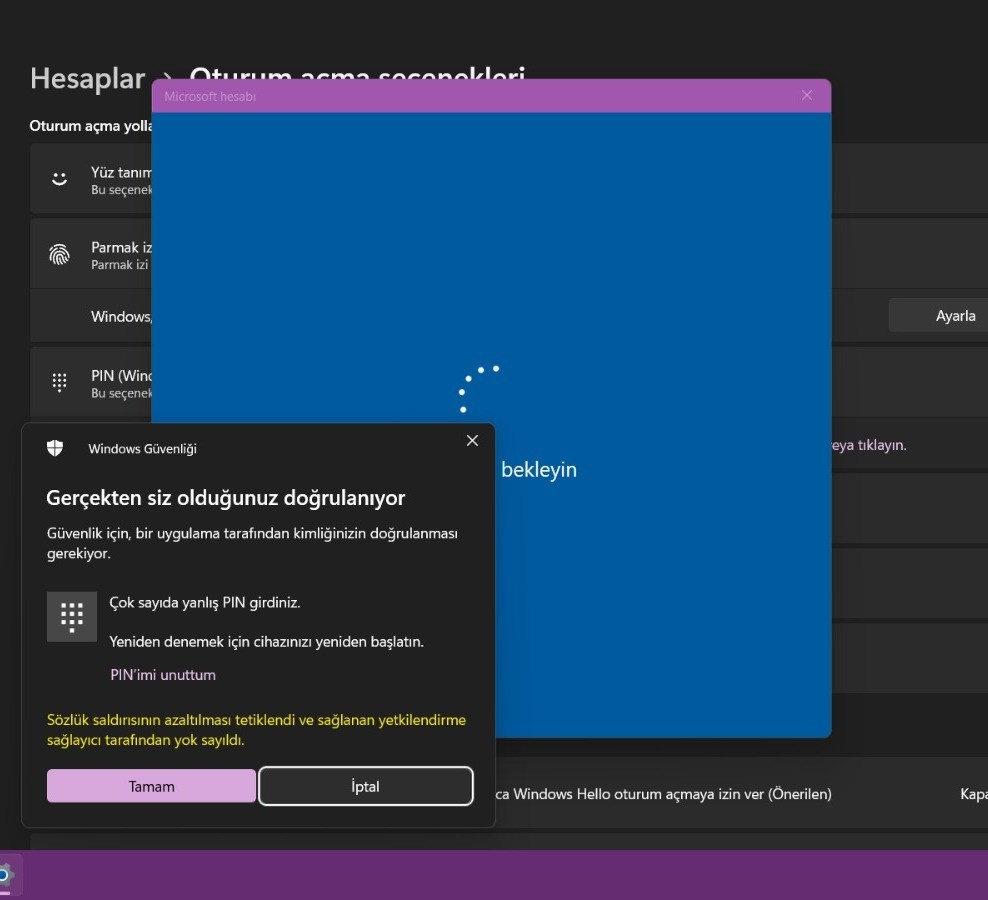This screenshot has width=988, height=900.
Task: Click the "bekleyin" loading text
Action: click(x=539, y=470)
